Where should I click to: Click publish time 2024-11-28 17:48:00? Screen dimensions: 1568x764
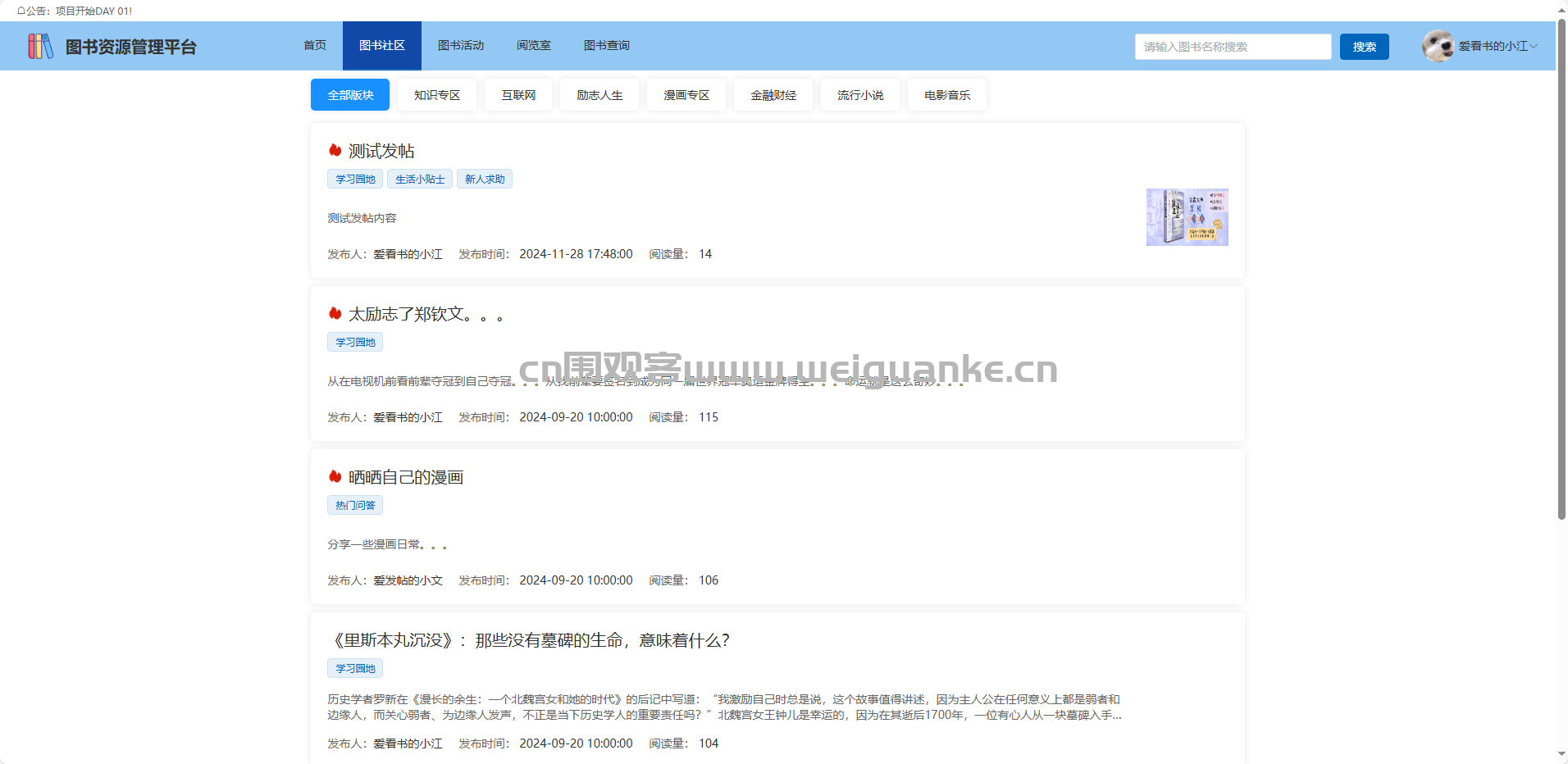[576, 254]
